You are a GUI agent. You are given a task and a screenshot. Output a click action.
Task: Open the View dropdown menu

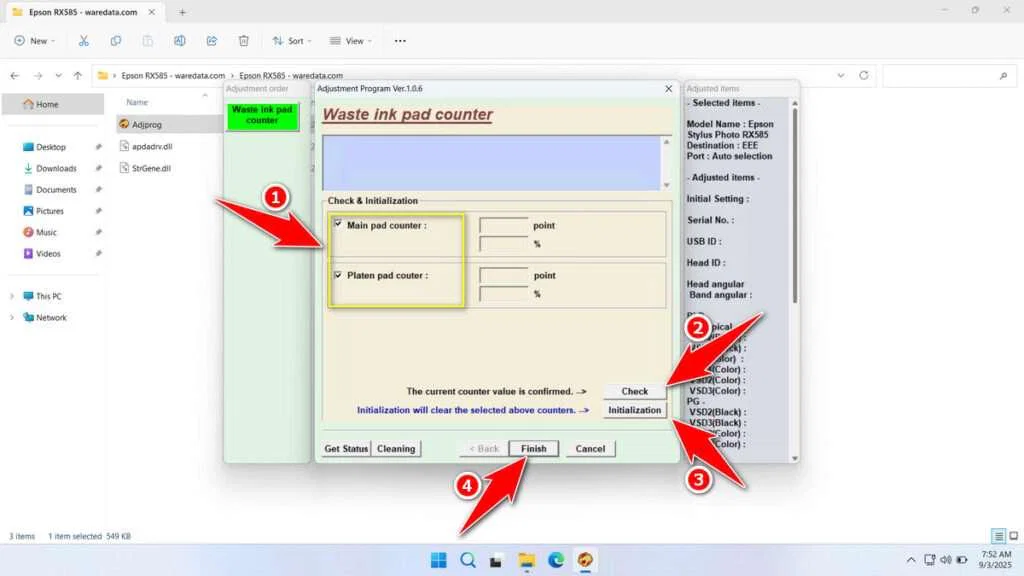351,41
